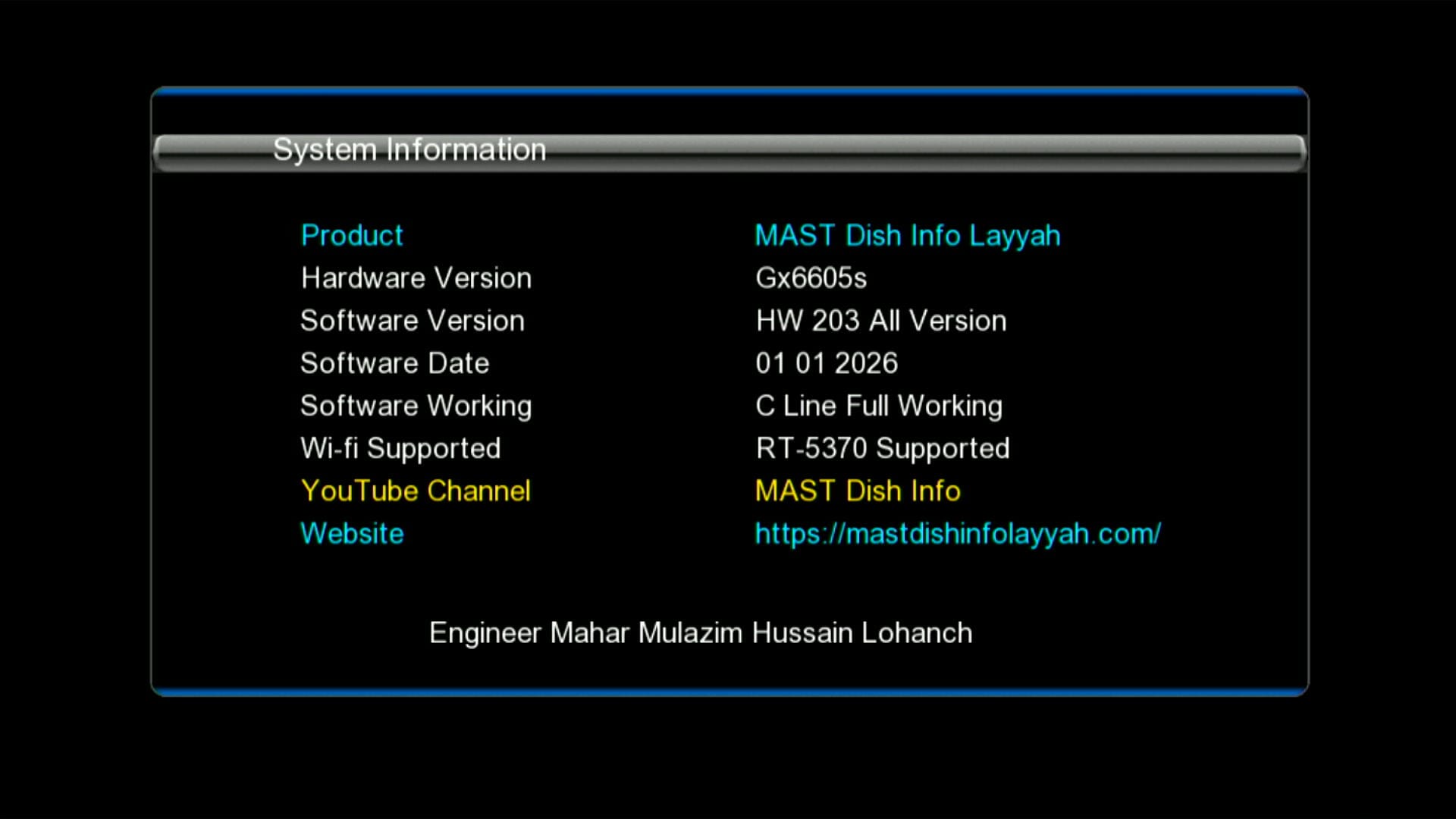This screenshot has width=1456, height=819.
Task: Click the Engineer Mahar Mulazim Hussain credit
Action: (x=700, y=632)
